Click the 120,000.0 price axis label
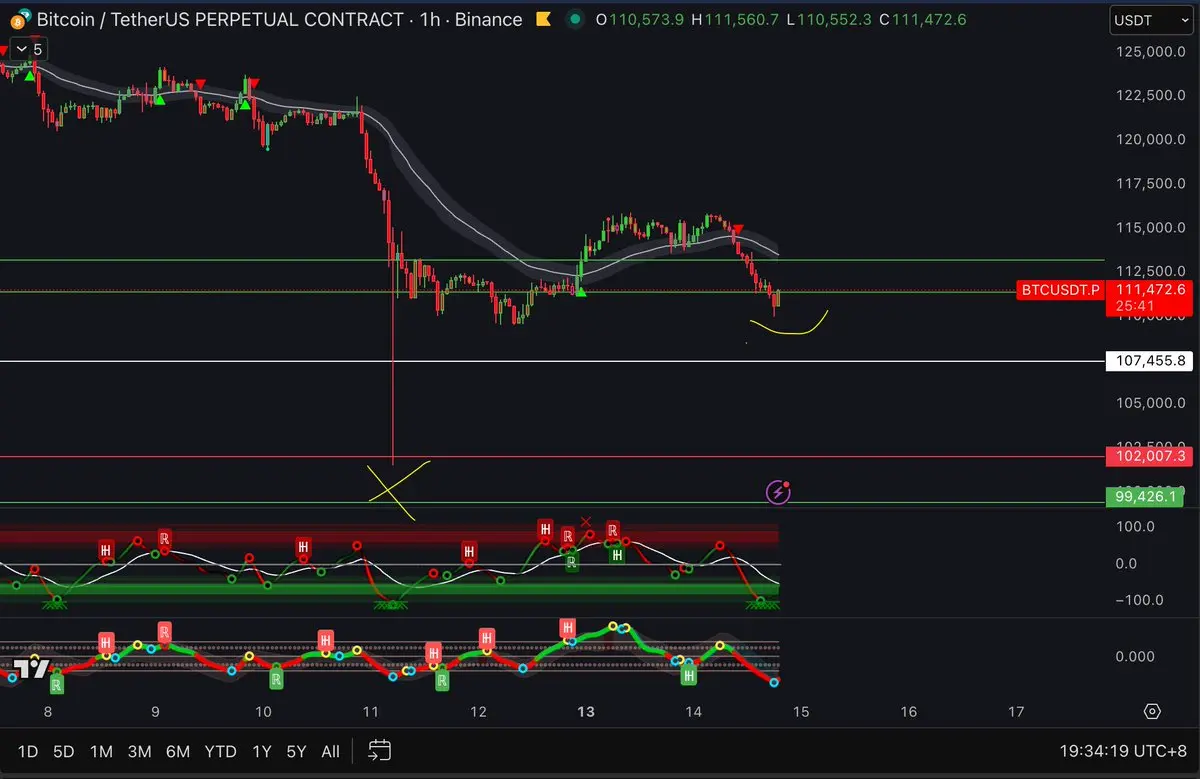Viewport: 1200px width, 779px height. [x=1150, y=139]
